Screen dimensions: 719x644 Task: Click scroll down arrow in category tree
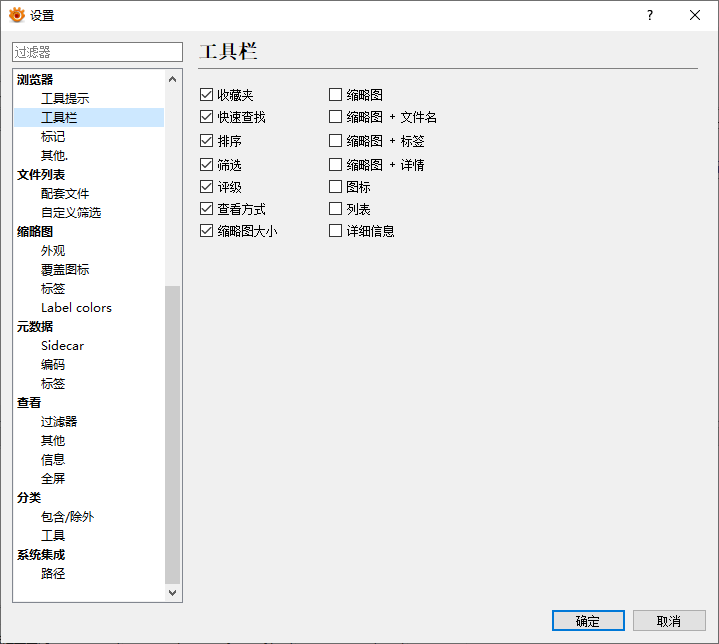tap(172, 593)
